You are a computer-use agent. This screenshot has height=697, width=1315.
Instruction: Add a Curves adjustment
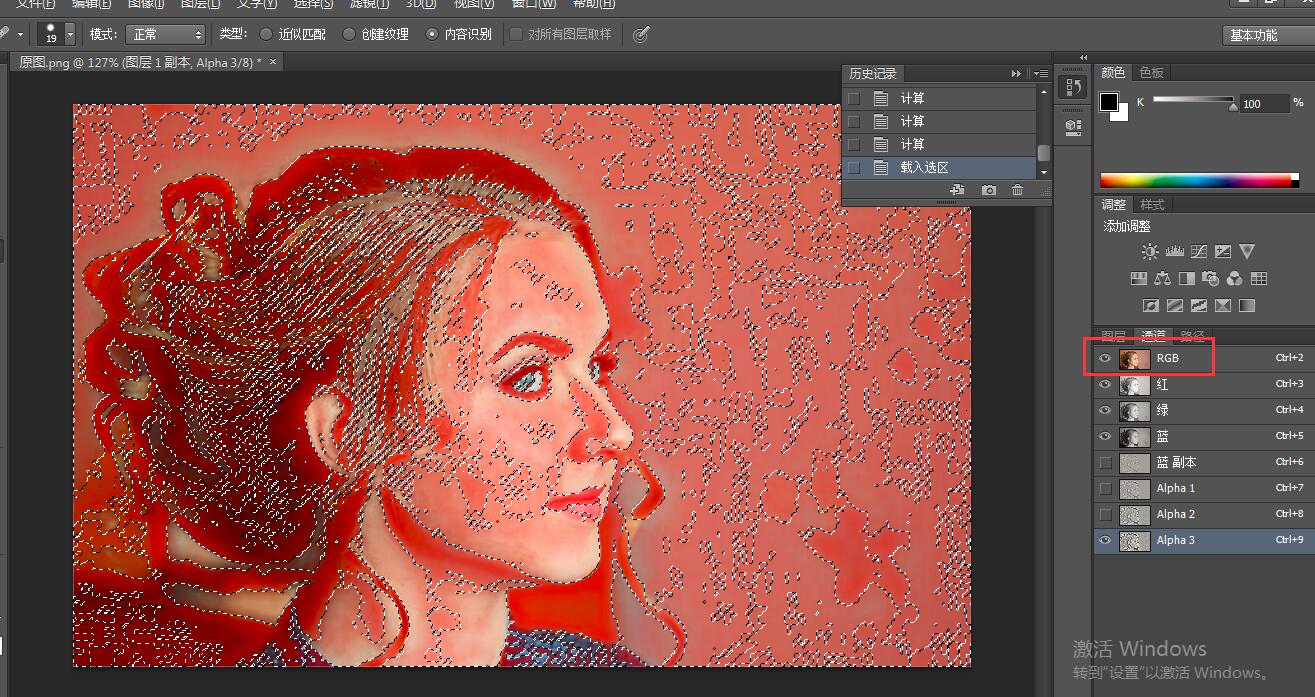[x=1198, y=252]
